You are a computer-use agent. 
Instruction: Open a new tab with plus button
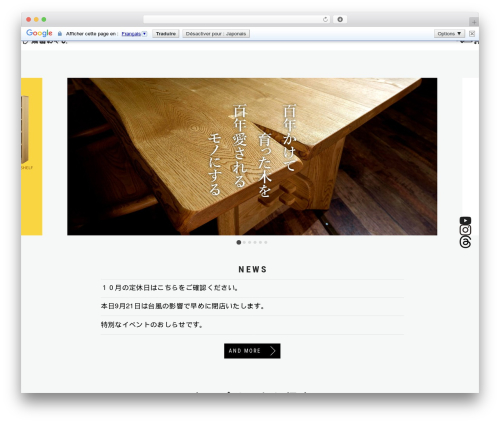pyautogui.click(x=474, y=22)
